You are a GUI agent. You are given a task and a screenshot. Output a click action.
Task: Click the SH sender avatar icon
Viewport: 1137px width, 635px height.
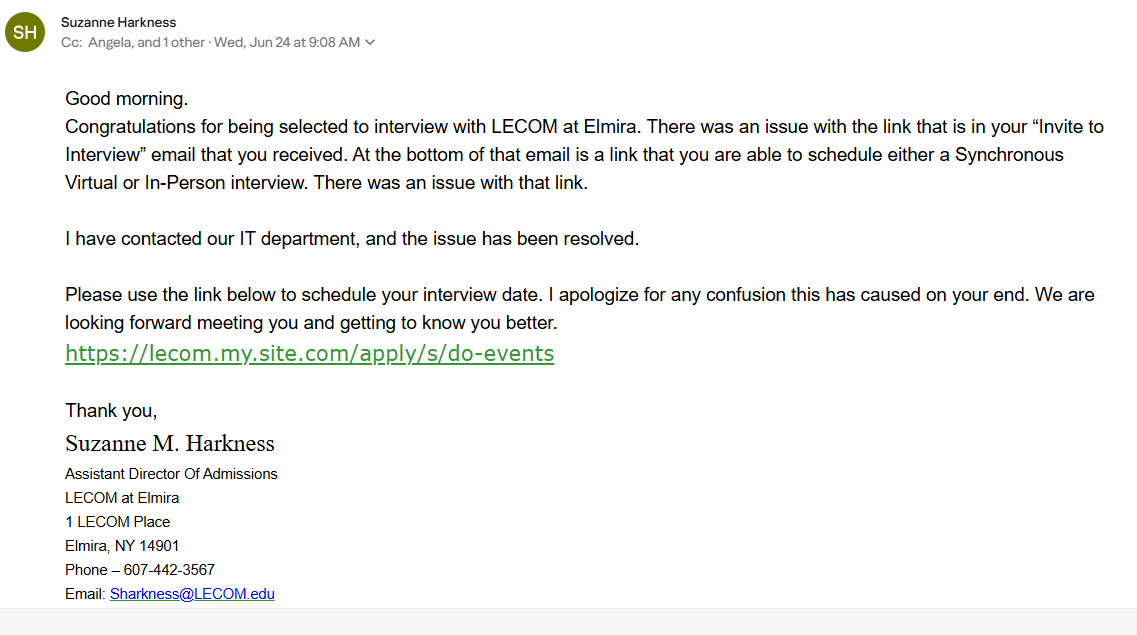pyautogui.click(x=25, y=32)
